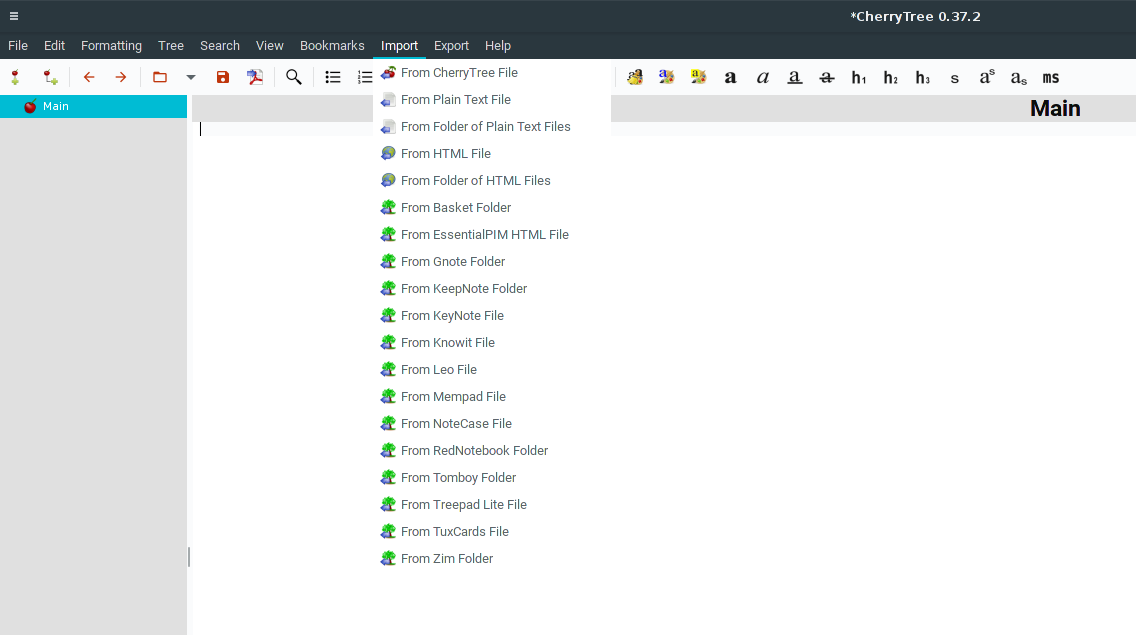Close the open Import menu
This screenshot has width=1136, height=635.
click(x=399, y=46)
